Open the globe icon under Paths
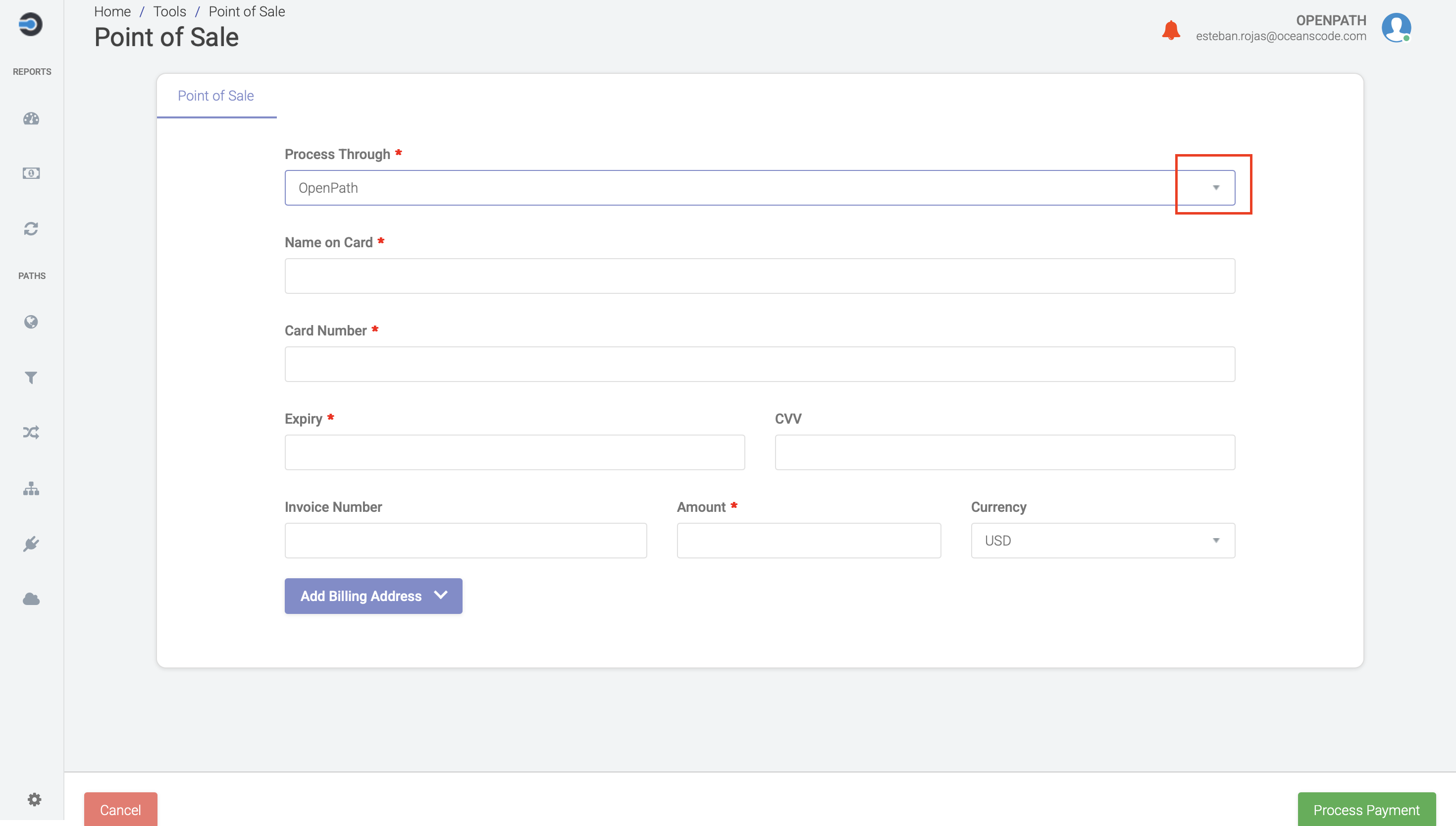 31,322
